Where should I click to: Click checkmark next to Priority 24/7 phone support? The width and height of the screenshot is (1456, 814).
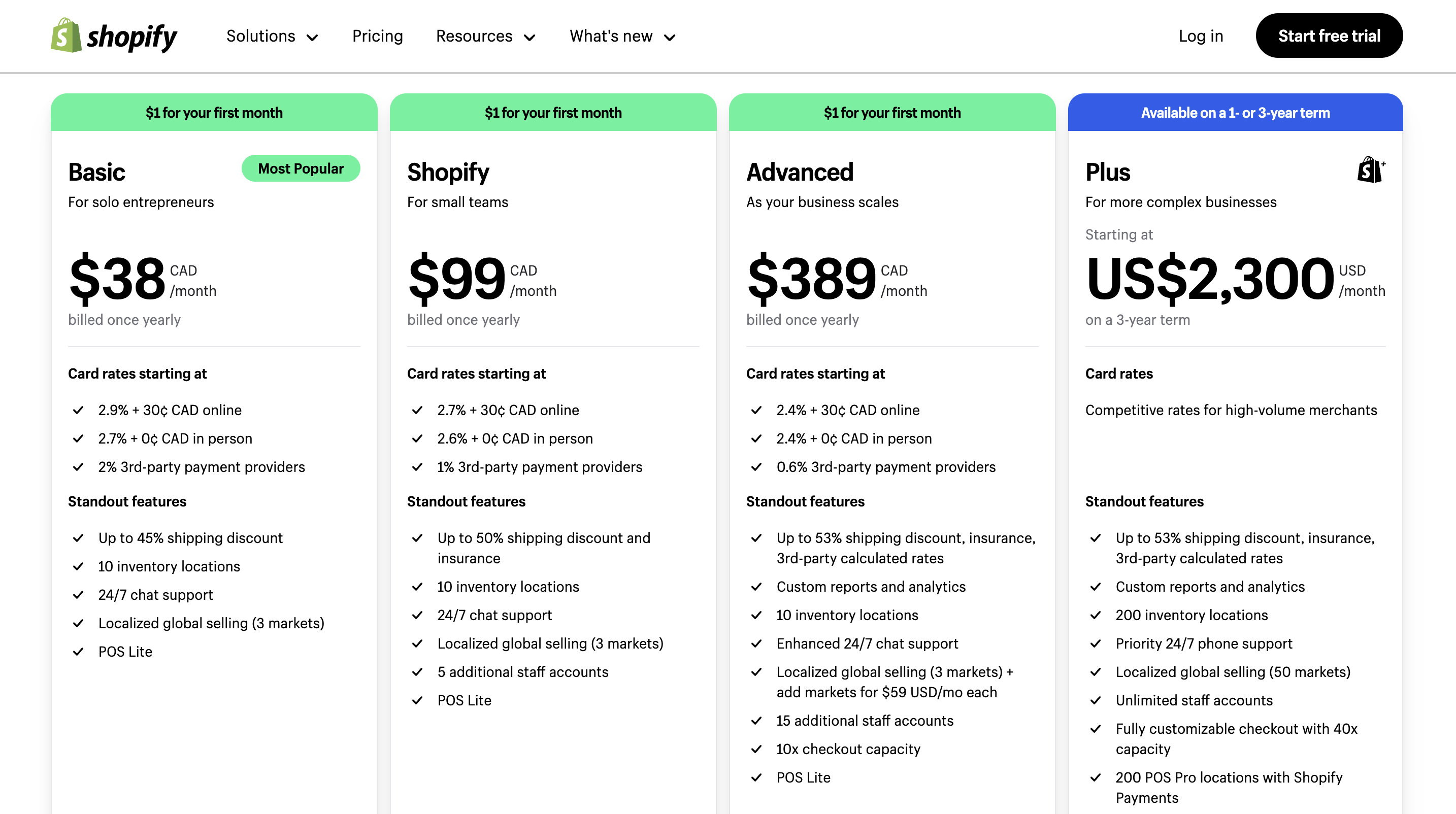1096,644
